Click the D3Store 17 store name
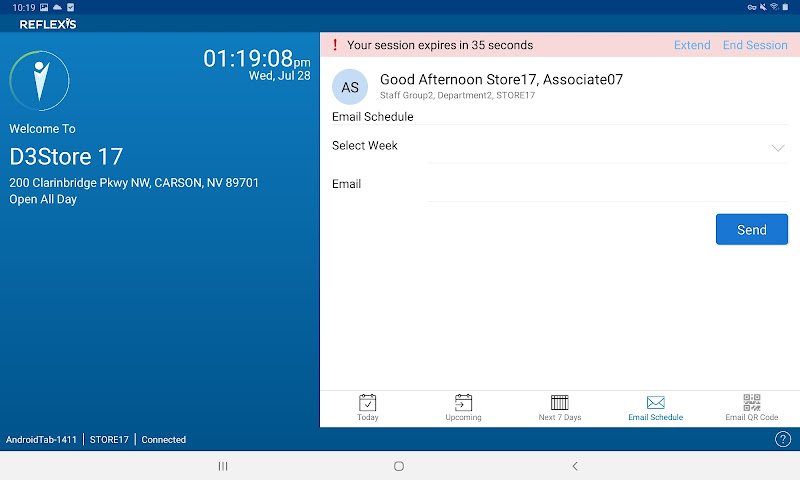This screenshot has width=800, height=480. (x=66, y=157)
